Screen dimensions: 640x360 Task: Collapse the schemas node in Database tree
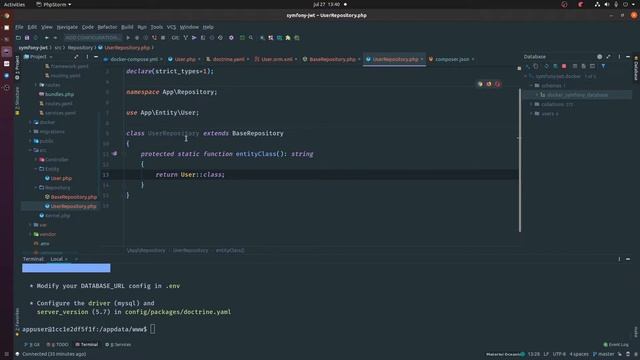click(x=531, y=86)
